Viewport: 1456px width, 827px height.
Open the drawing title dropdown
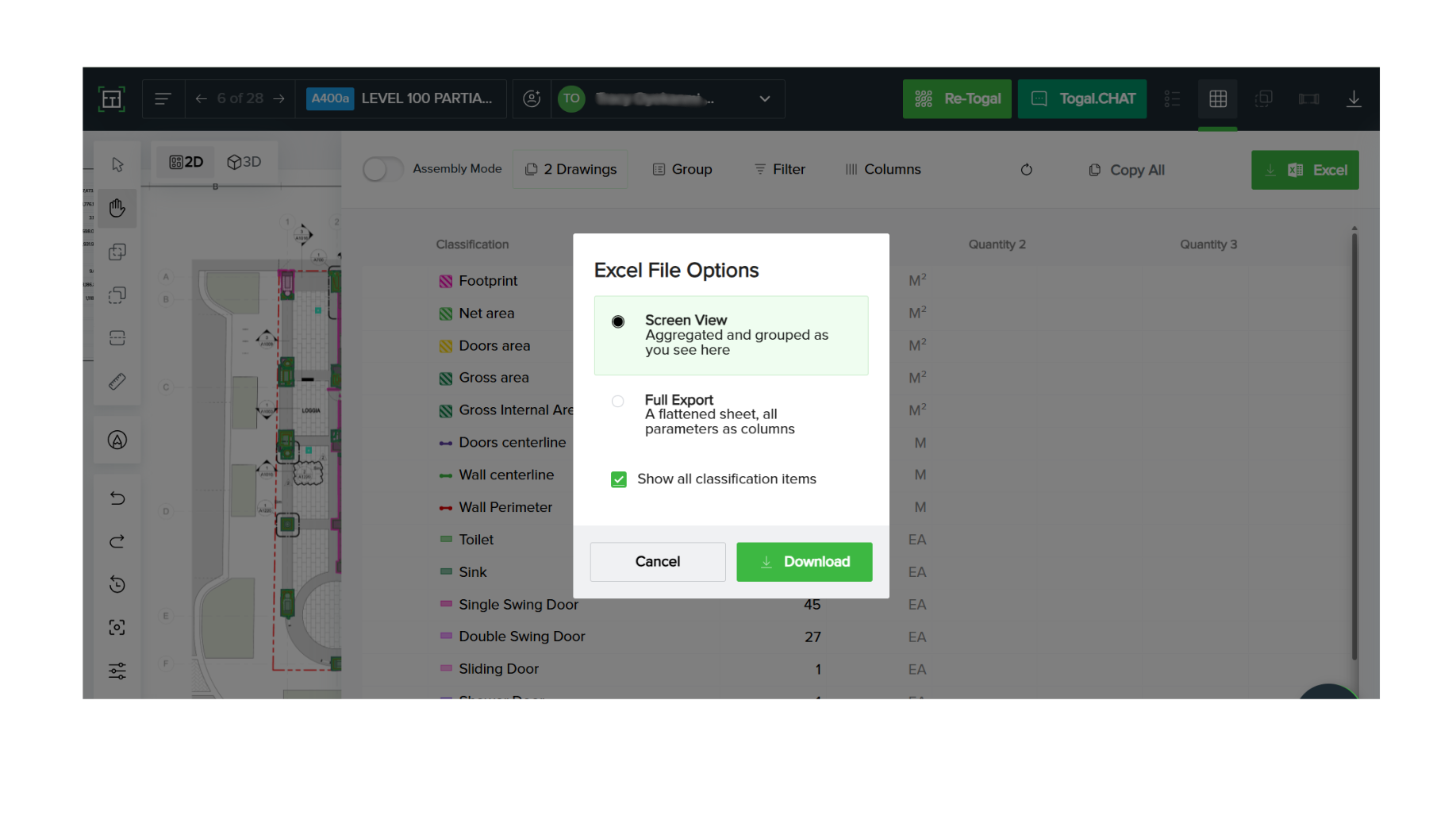(x=763, y=98)
